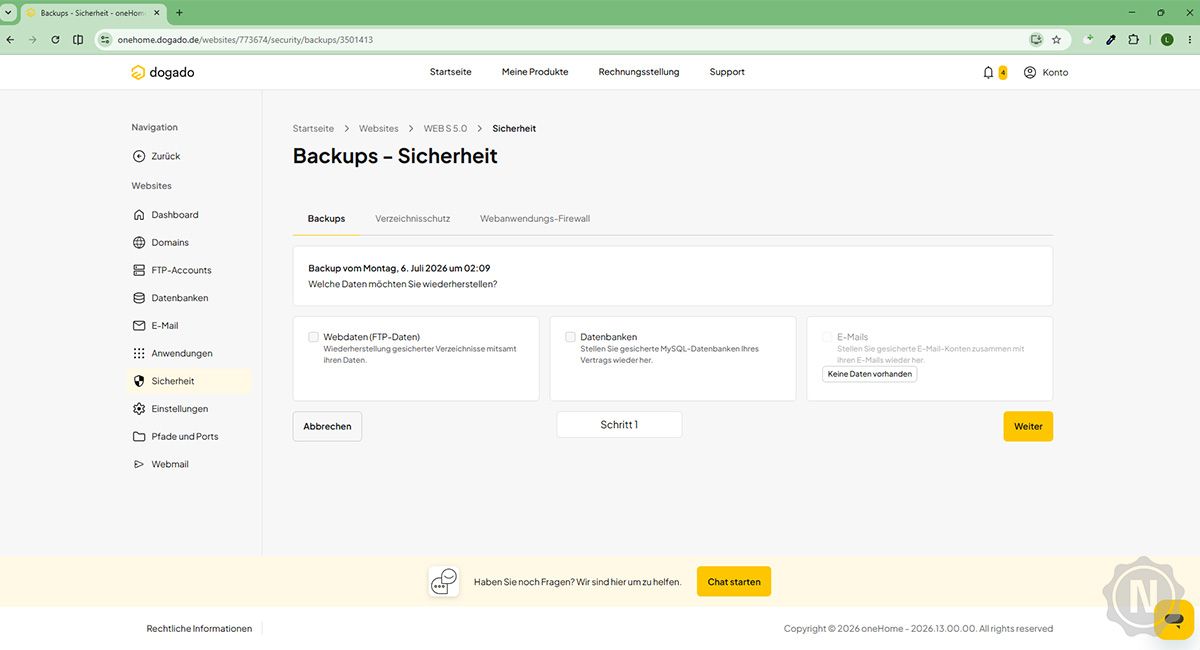Click the Domains globe icon

[139, 242]
